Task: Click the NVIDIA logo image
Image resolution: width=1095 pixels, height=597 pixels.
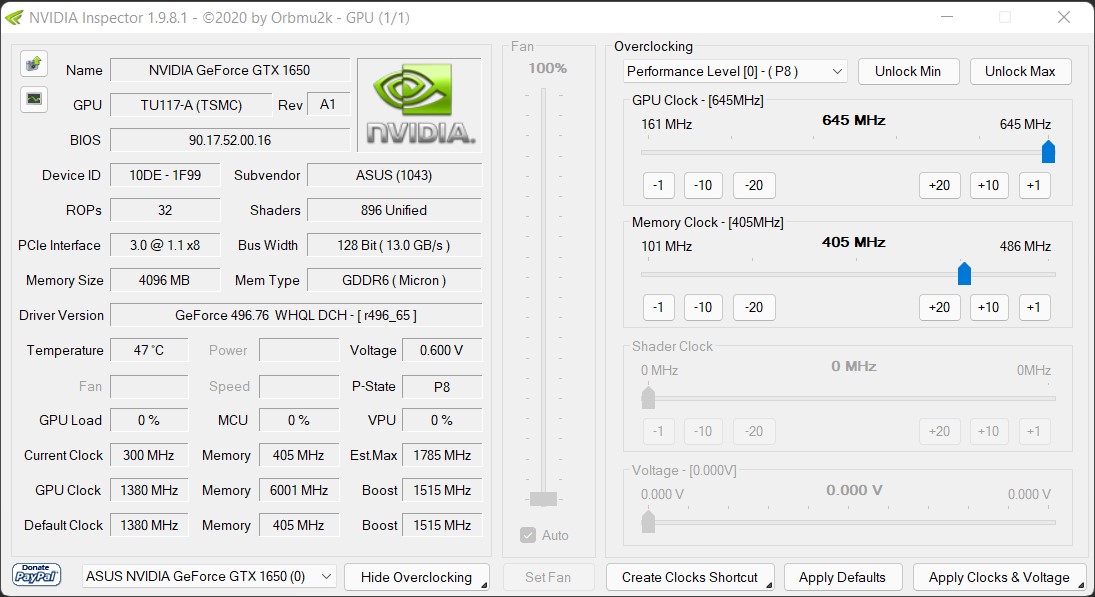Action: 419,105
